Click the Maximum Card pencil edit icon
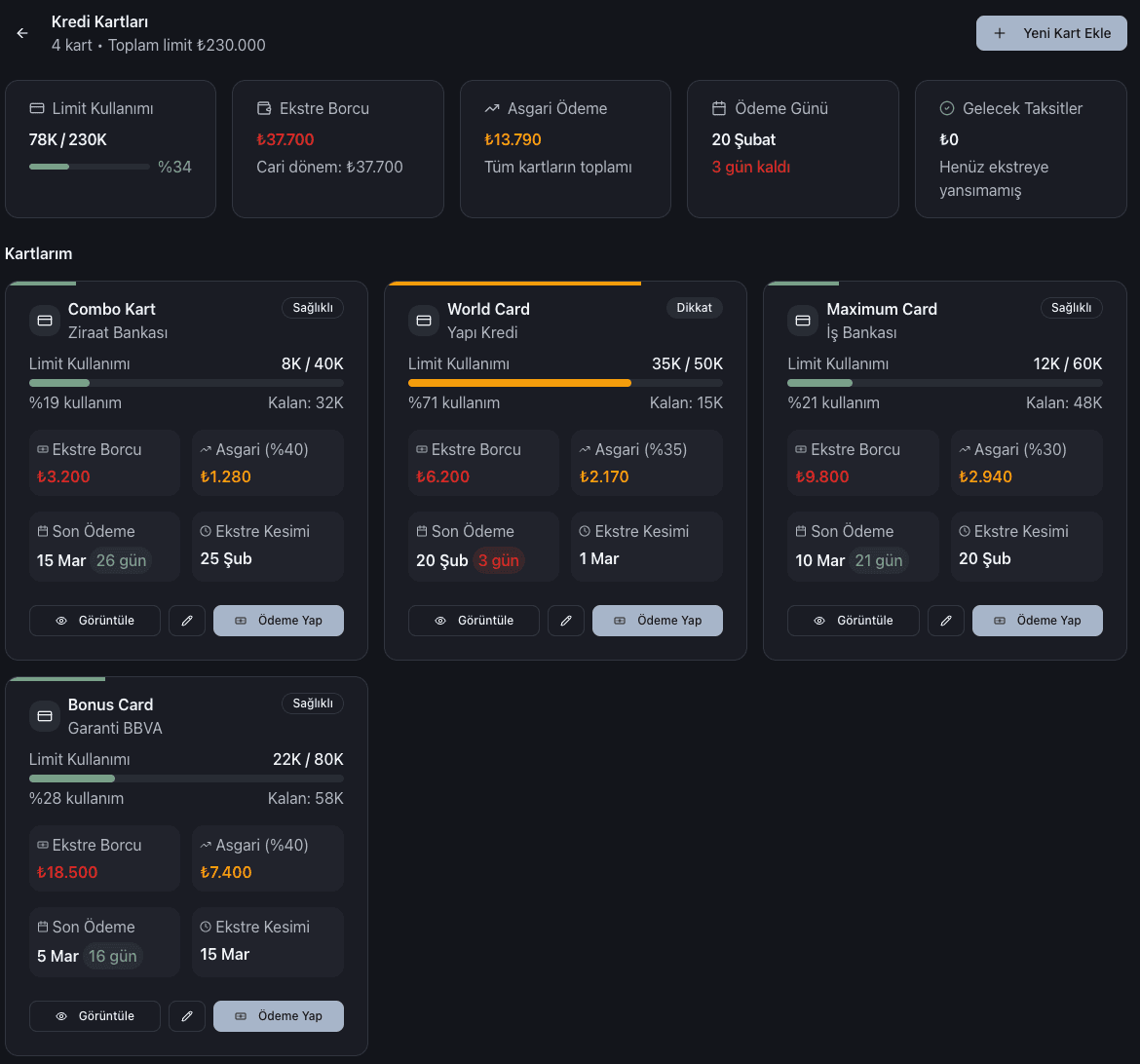 (945, 621)
